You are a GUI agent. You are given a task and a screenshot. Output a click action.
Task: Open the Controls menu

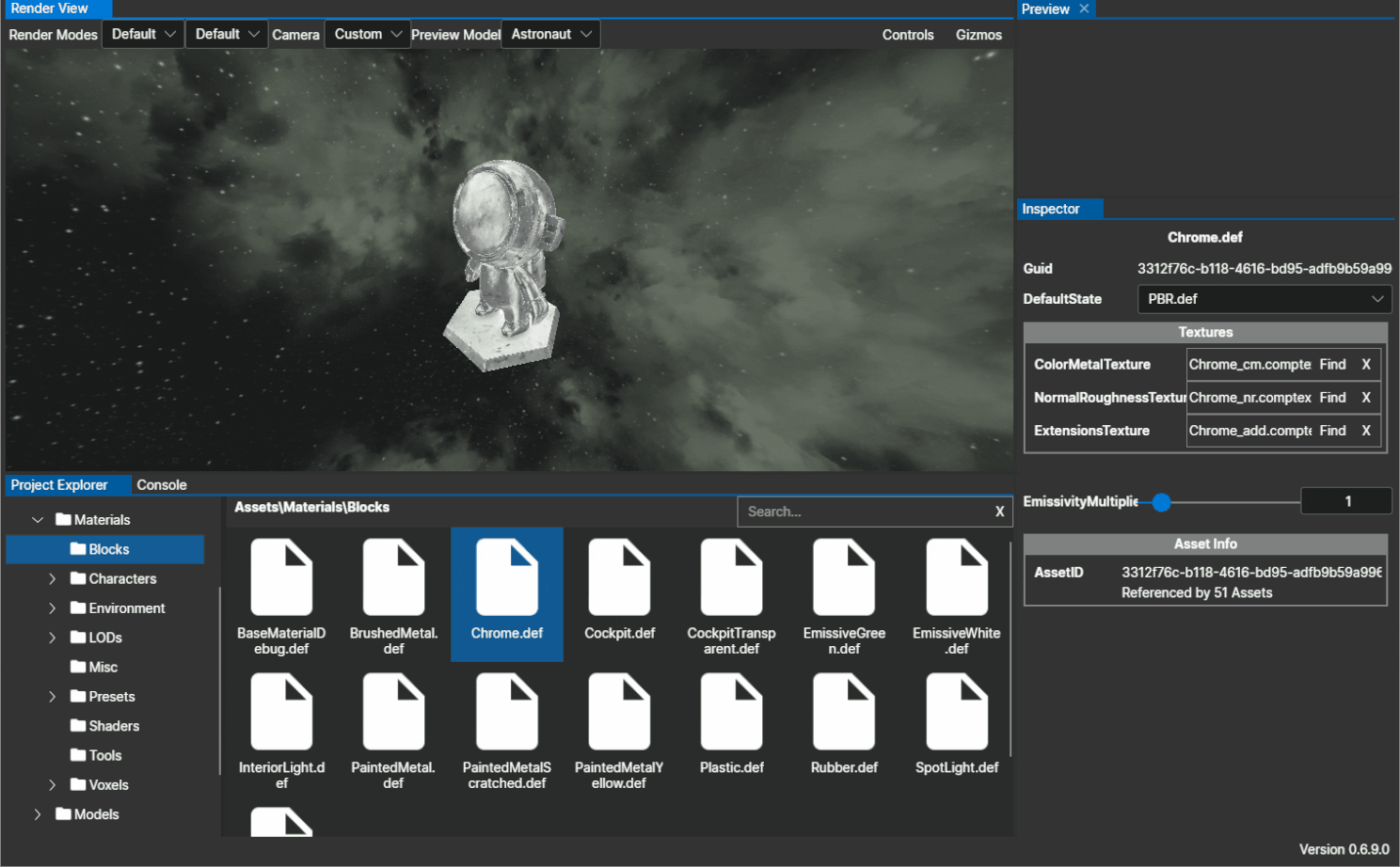point(908,35)
